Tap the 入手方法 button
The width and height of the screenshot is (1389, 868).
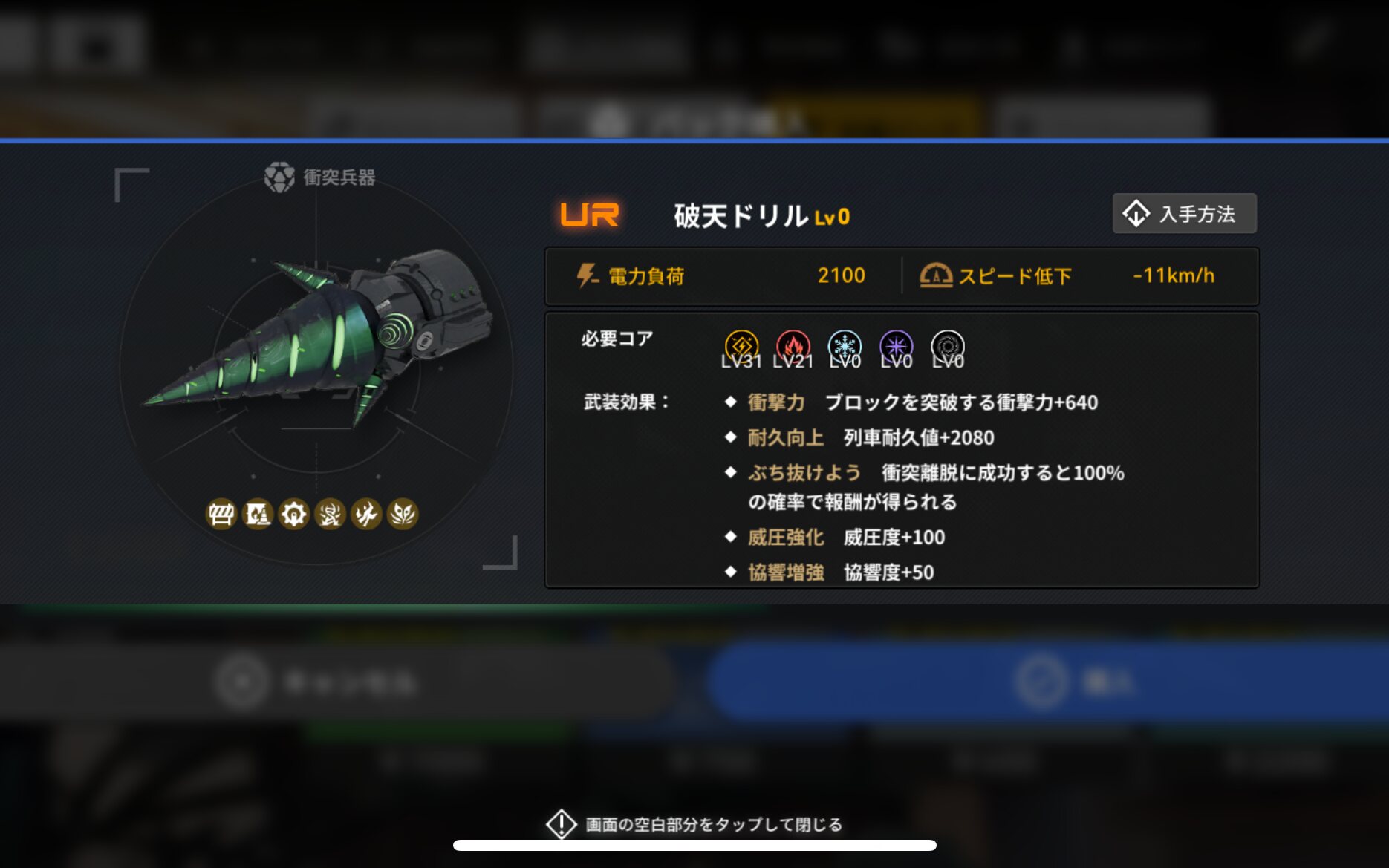pyautogui.click(x=1184, y=214)
